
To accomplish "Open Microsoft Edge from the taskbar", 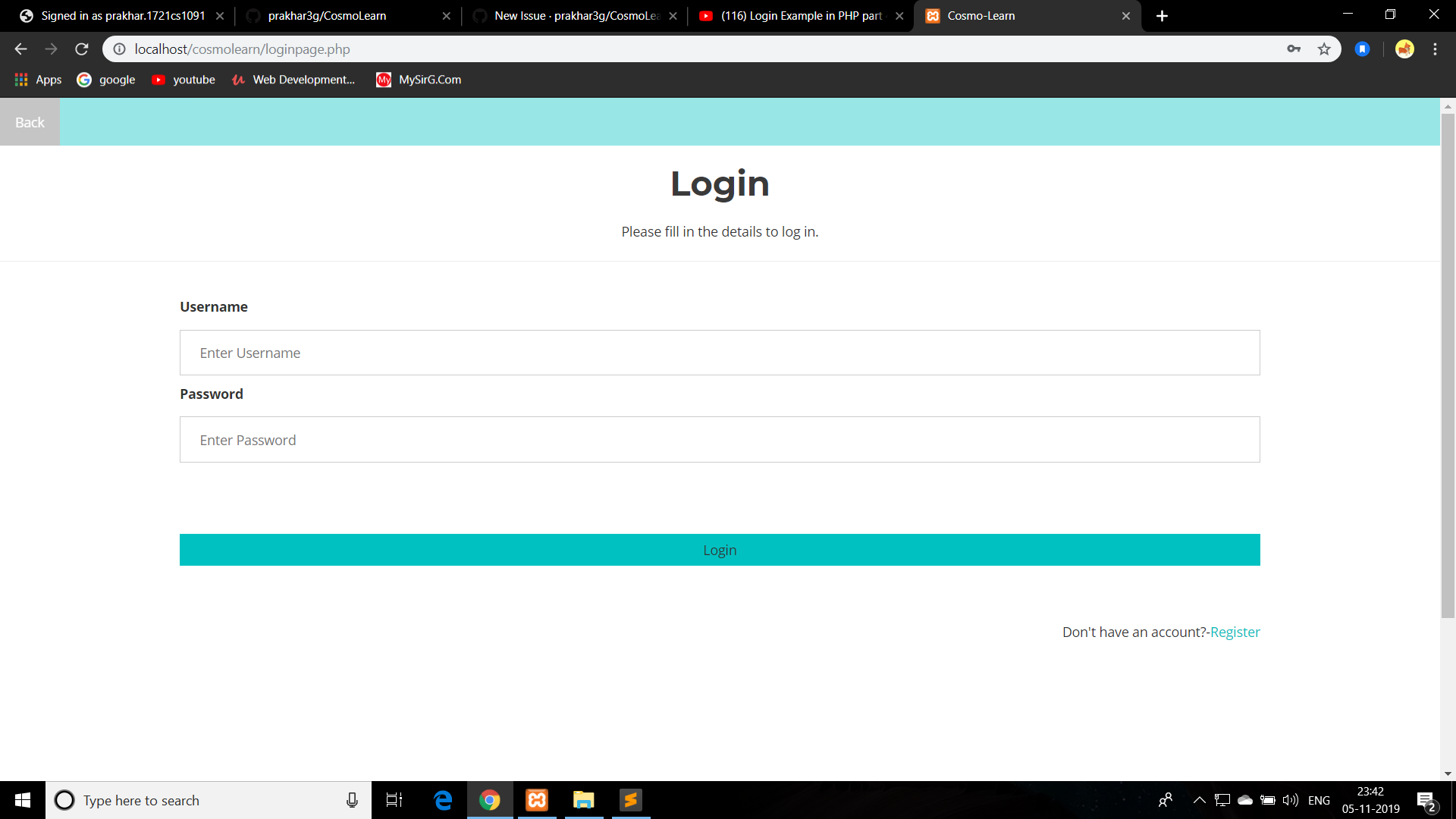I will point(443,800).
